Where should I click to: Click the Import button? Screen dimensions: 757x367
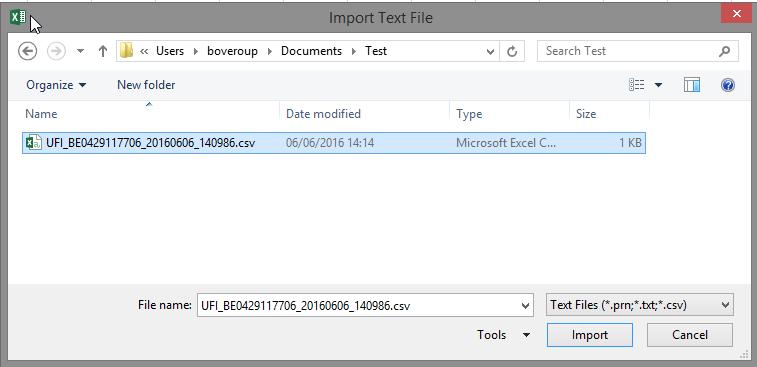point(589,335)
